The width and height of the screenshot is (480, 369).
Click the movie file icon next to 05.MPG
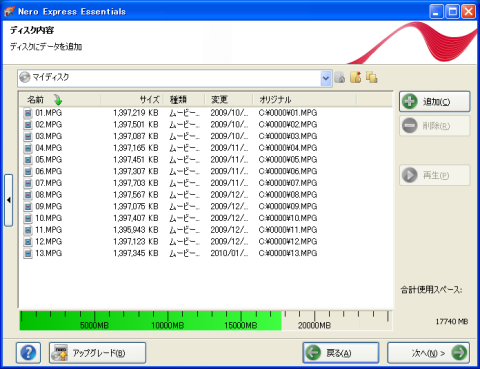point(28,160)
